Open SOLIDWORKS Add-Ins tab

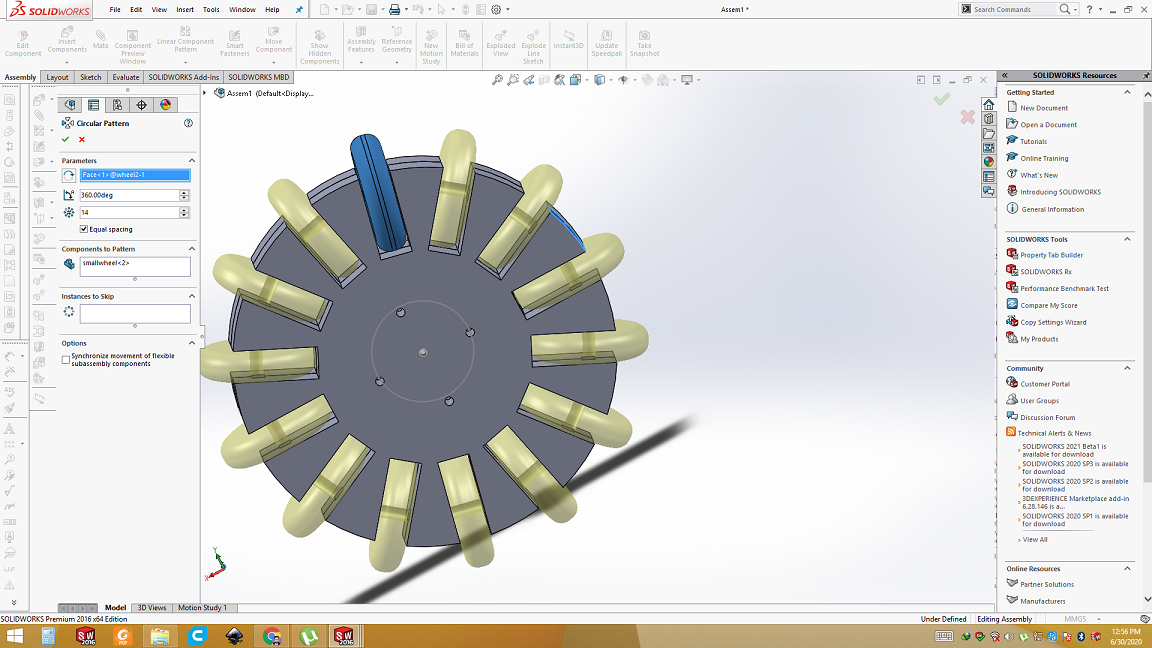coord(184,77)
